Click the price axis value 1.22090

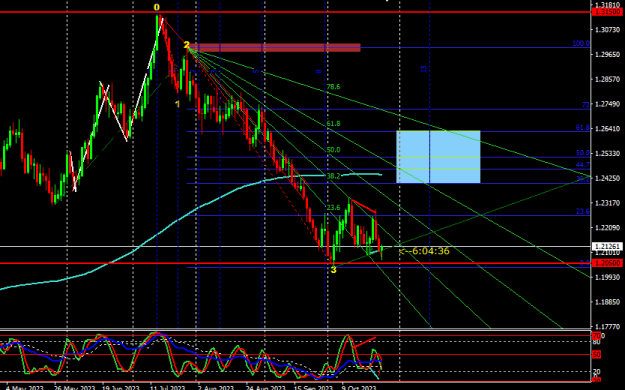(607, 228)
